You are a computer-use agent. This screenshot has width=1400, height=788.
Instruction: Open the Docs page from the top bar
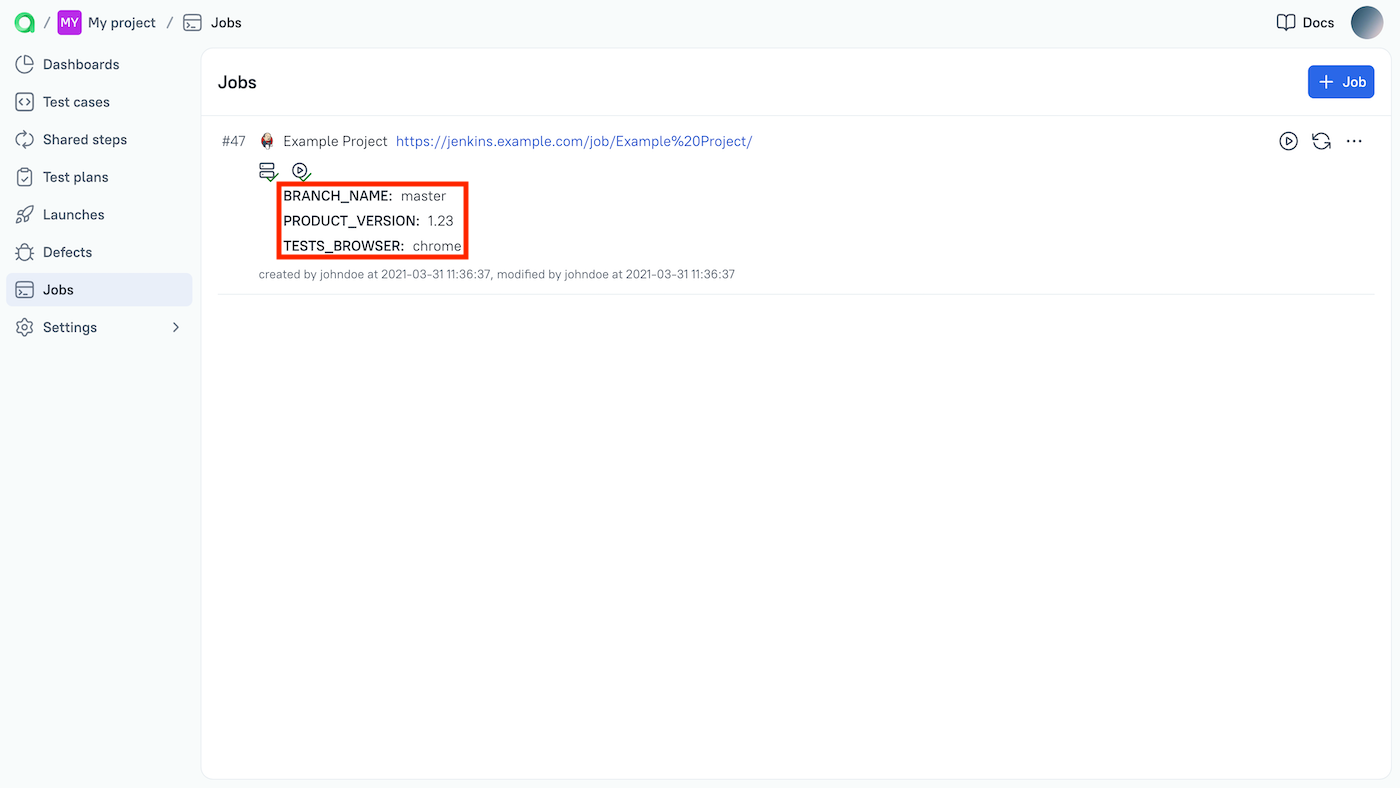(x=1304, y=22)
